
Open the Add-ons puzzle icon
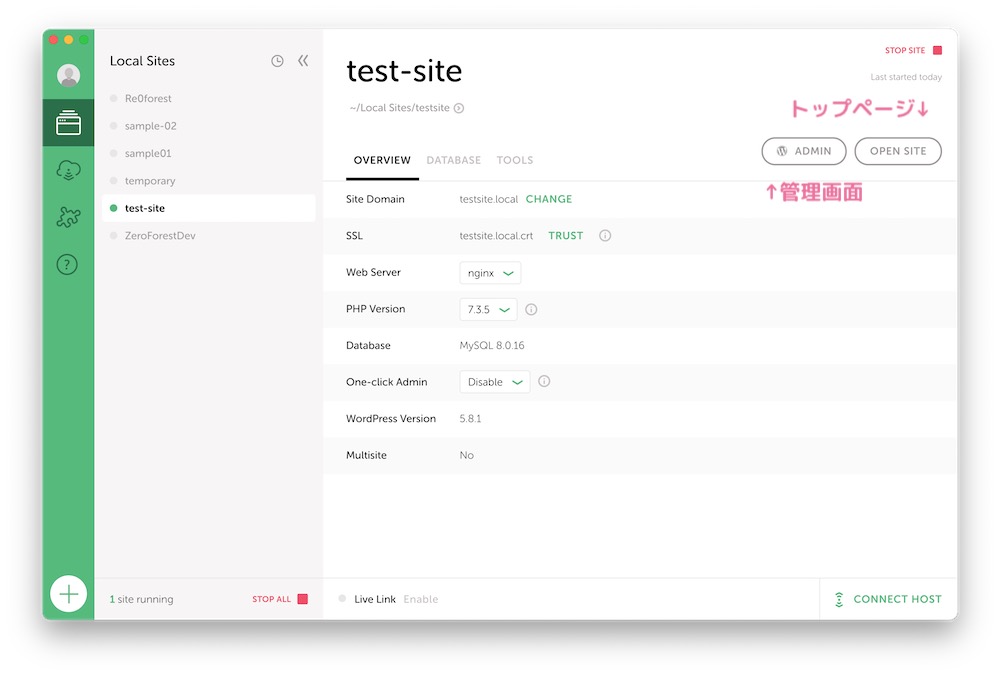(68, 217)
